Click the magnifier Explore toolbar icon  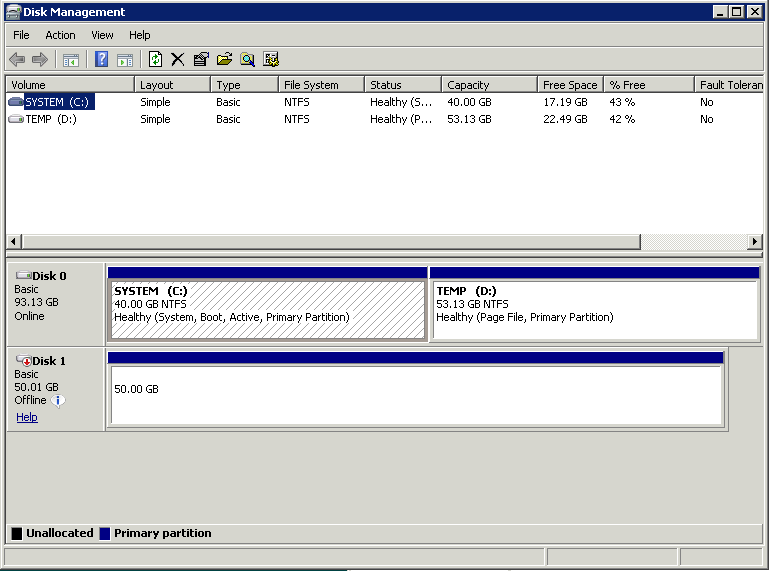[x=247, y=60]
